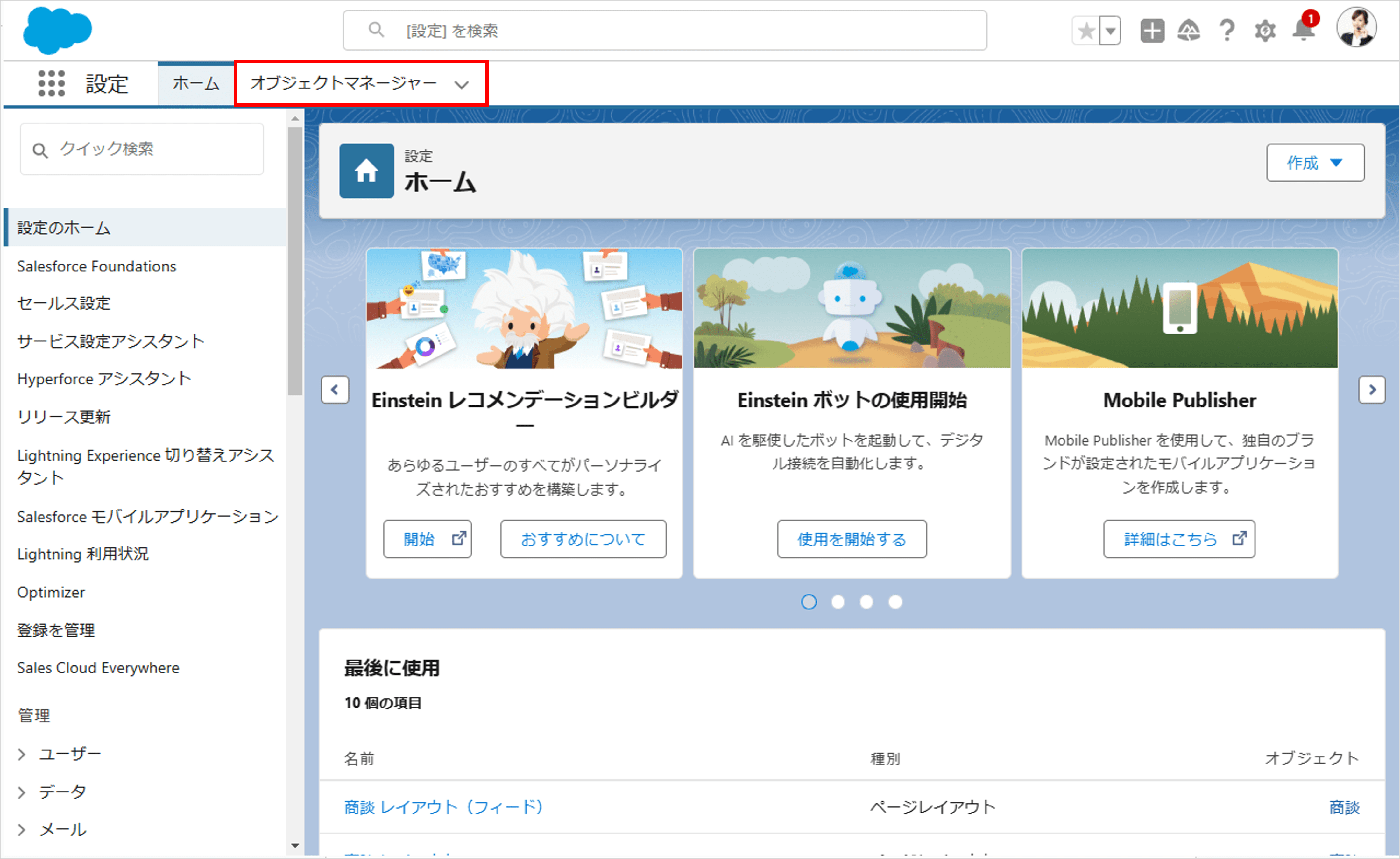
Task: Click the setup gear icon
Action: coord(1265,31)
